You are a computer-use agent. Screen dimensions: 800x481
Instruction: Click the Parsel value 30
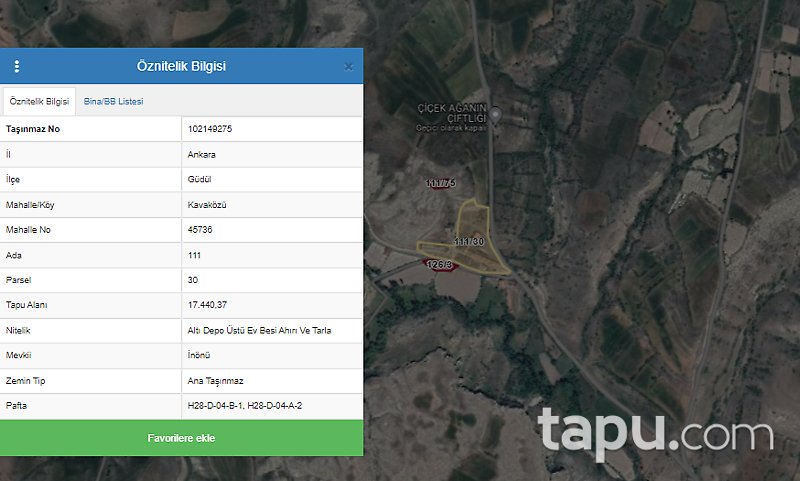pyautogui.click(x=192, y=280)
